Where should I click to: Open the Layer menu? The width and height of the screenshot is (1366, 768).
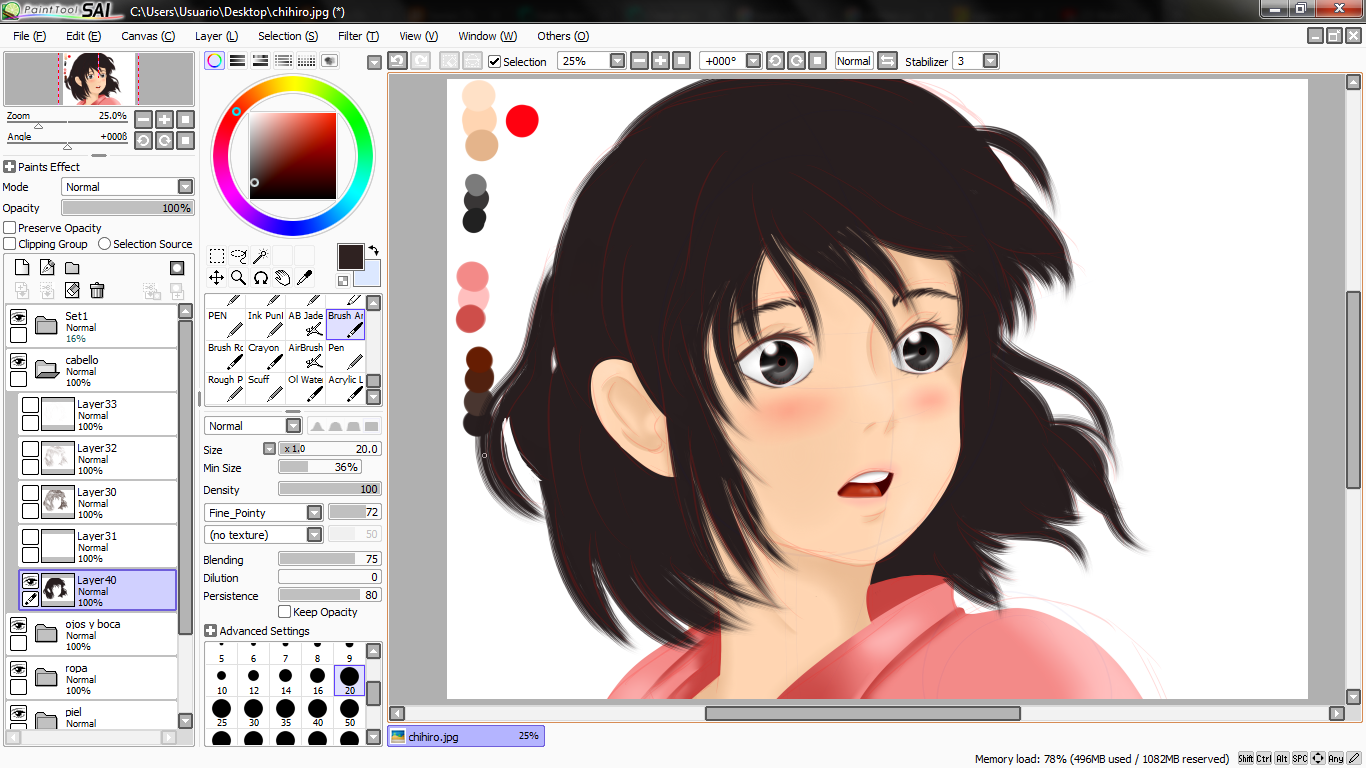[x=216, y=36]
